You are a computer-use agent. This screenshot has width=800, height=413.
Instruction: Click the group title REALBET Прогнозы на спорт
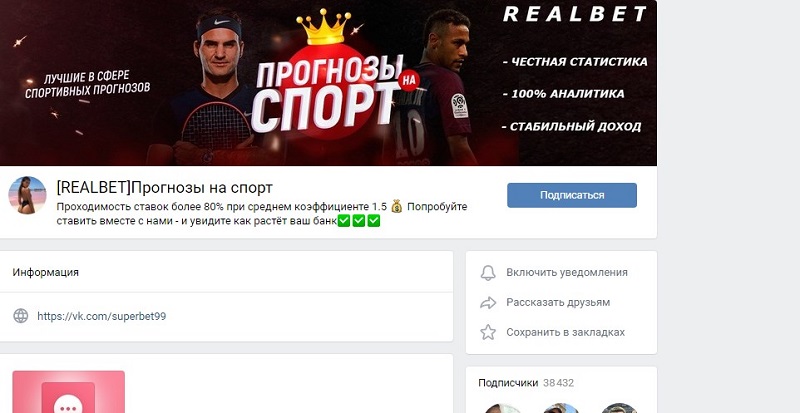point(164,188)
